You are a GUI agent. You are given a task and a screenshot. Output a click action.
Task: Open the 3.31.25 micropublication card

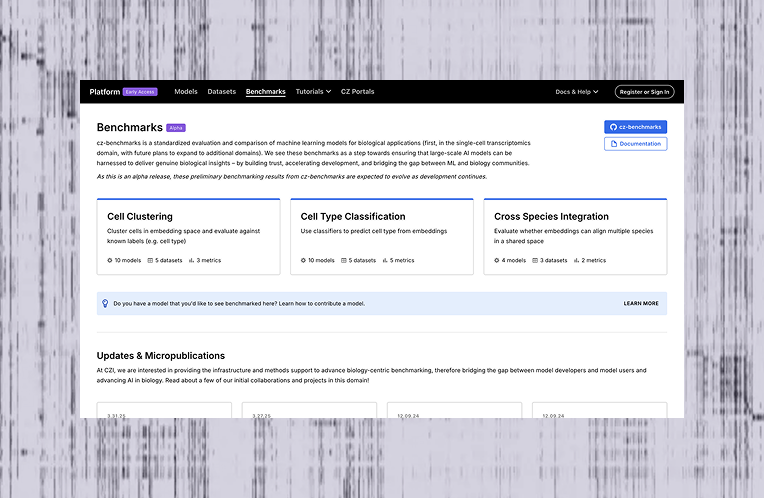pyautogui.click(x=164, y=411)
